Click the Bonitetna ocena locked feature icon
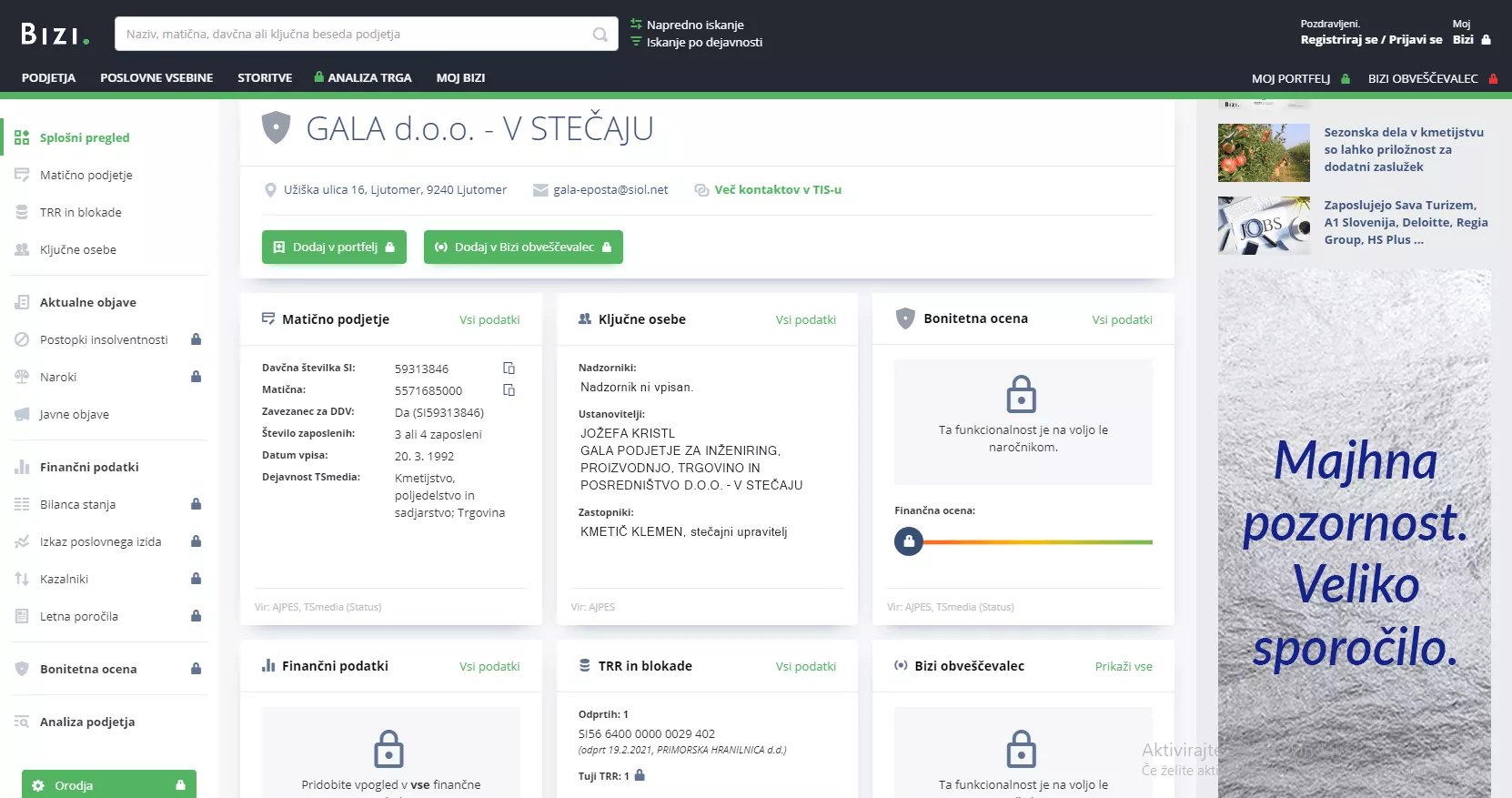Screen dimensions: 1512x798 pyautogui.click(x=1021, y=394)
